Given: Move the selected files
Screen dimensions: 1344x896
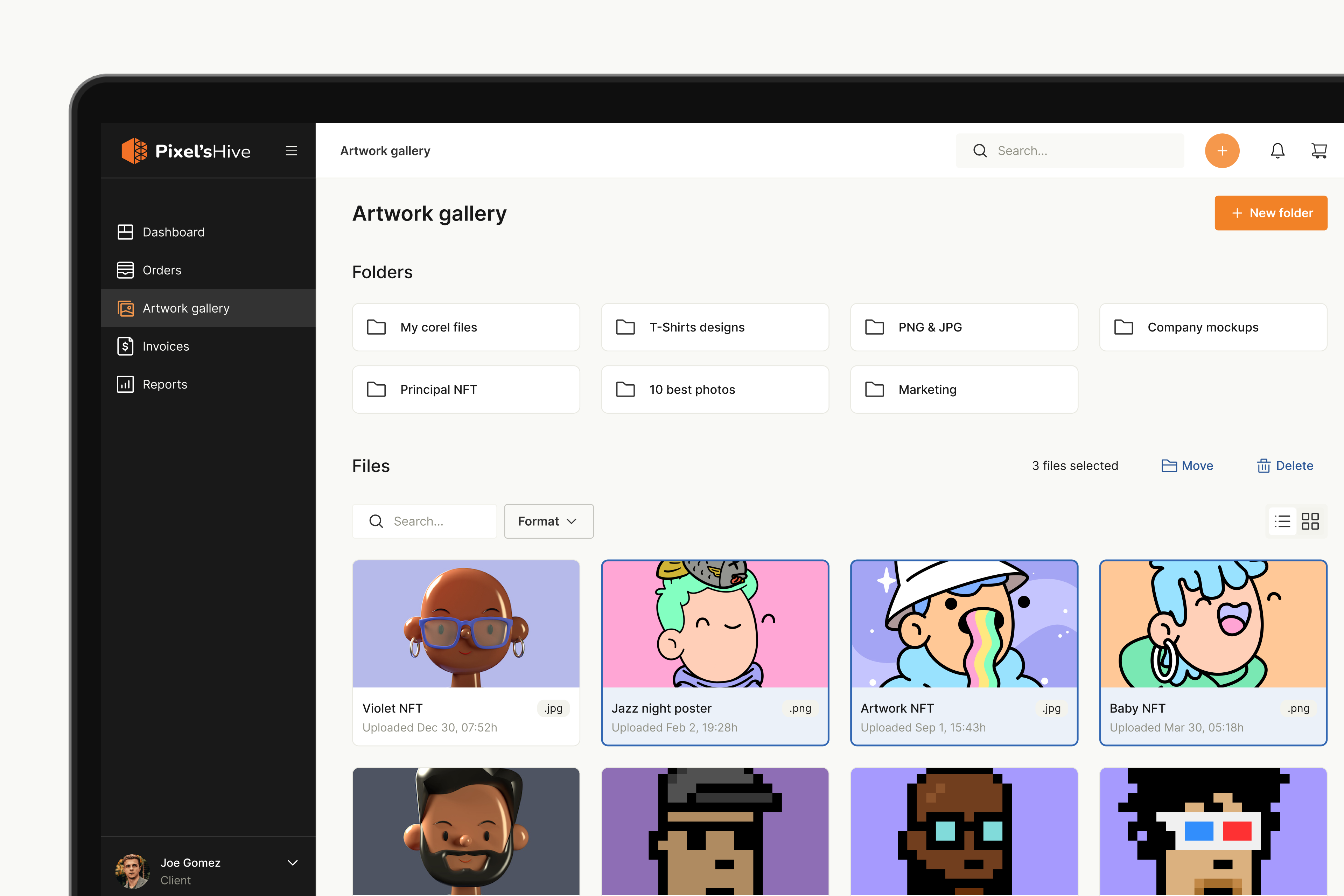Looking at the screenshot, I should coord(1187,466).
